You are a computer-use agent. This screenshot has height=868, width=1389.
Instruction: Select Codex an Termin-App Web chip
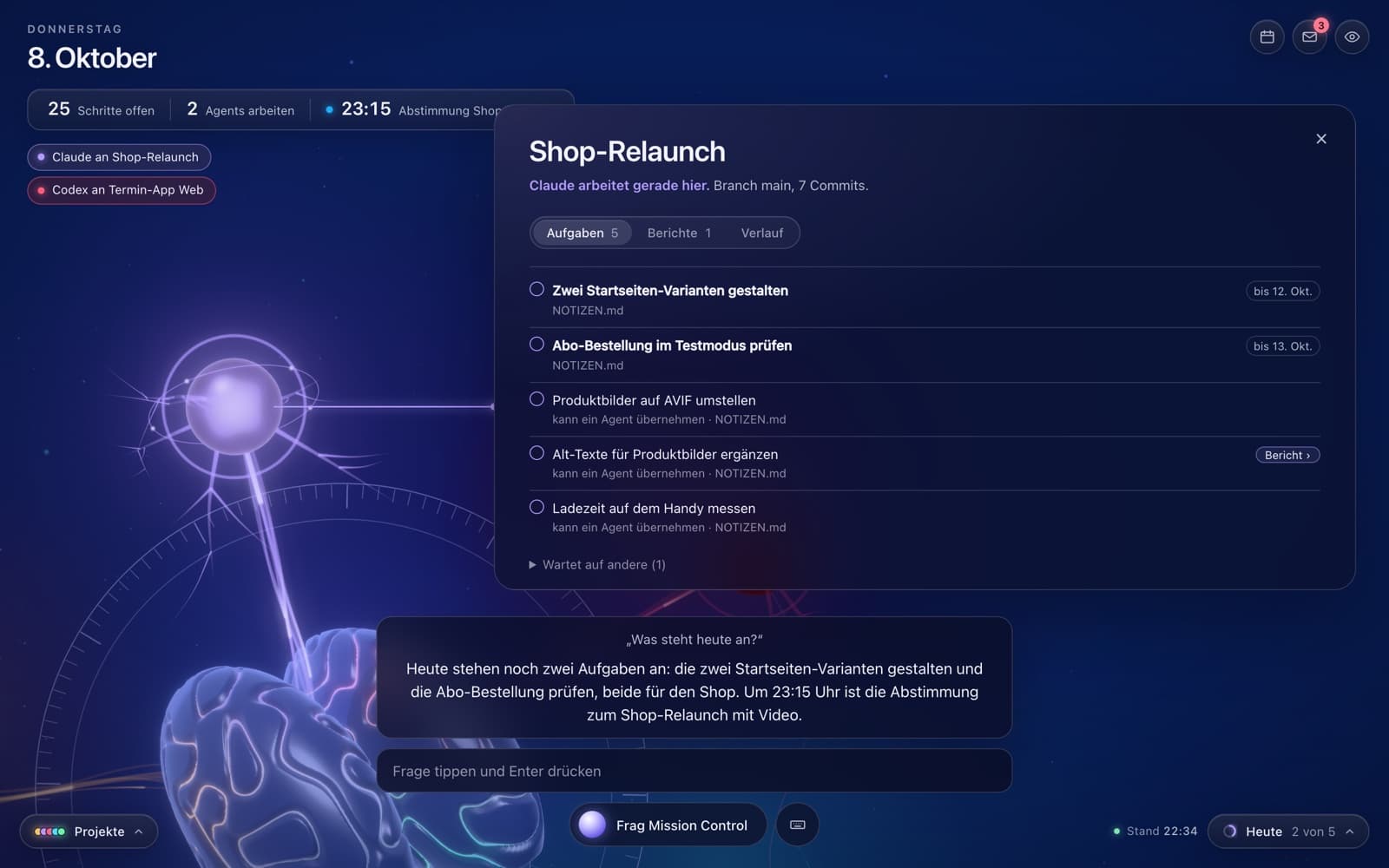click(x=122, y=190)
